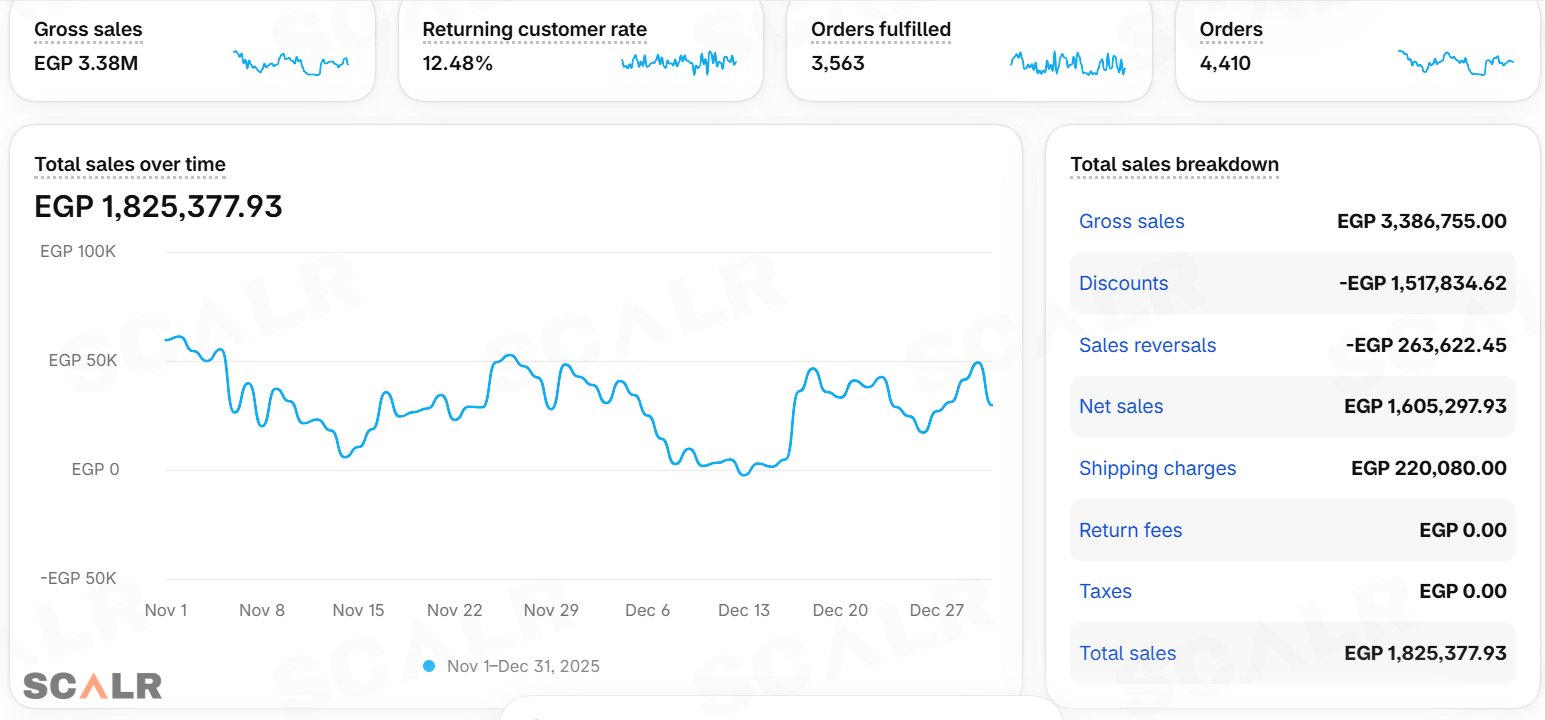Open the Total sales link in breakdown list
Image resolution: width=1545 pixels, height=720 pixels.
pyautogui.click(x=1127, y=654)
